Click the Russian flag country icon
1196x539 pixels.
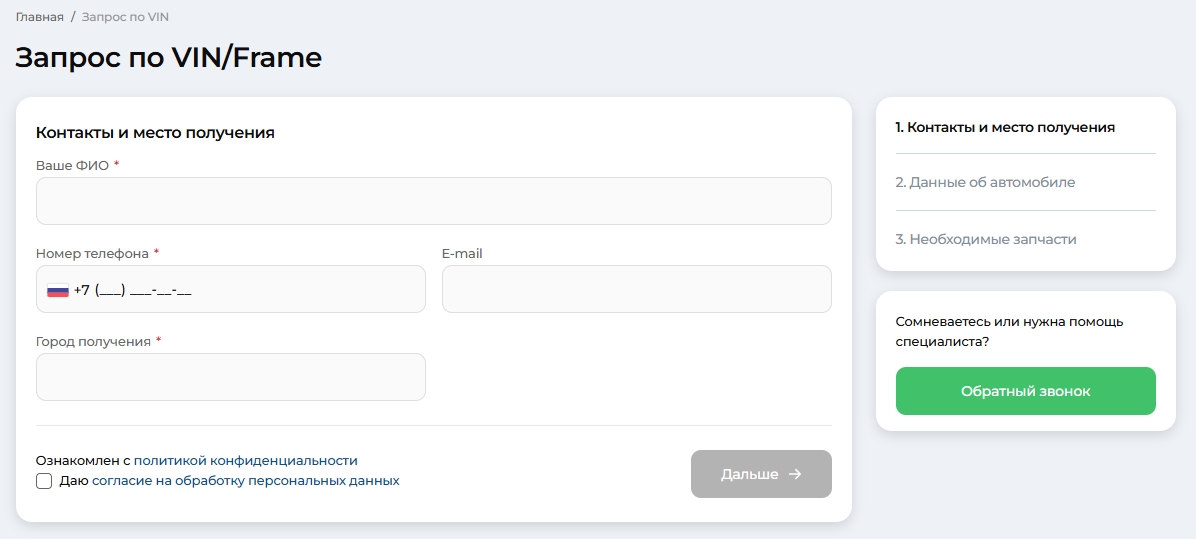(x=58, y=290)
